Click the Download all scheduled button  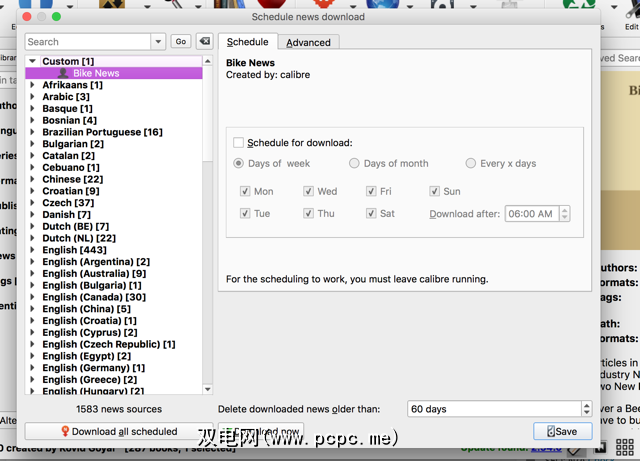click(x=117, y=431)
